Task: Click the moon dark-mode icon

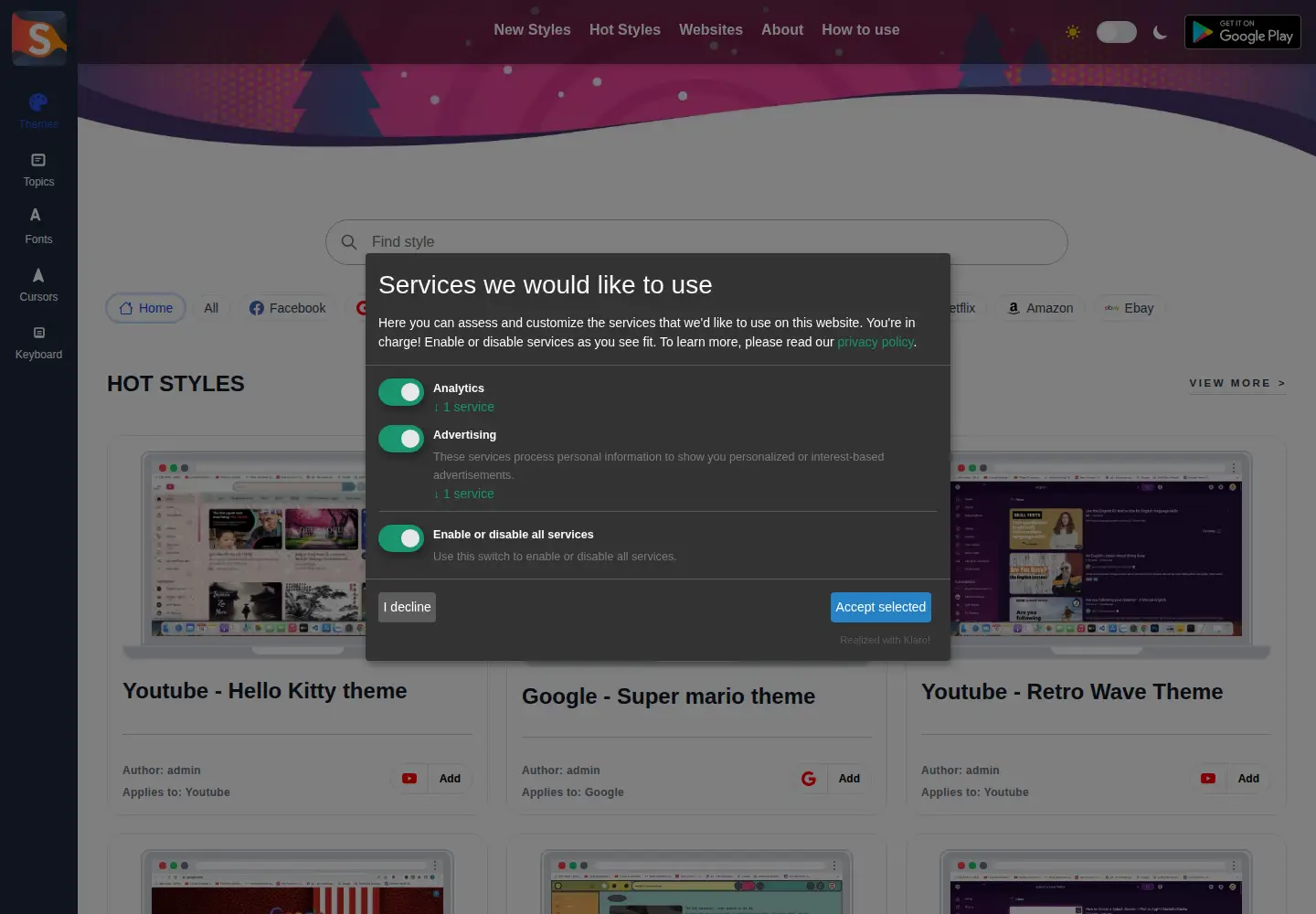Action: [x=1160, y=32]
